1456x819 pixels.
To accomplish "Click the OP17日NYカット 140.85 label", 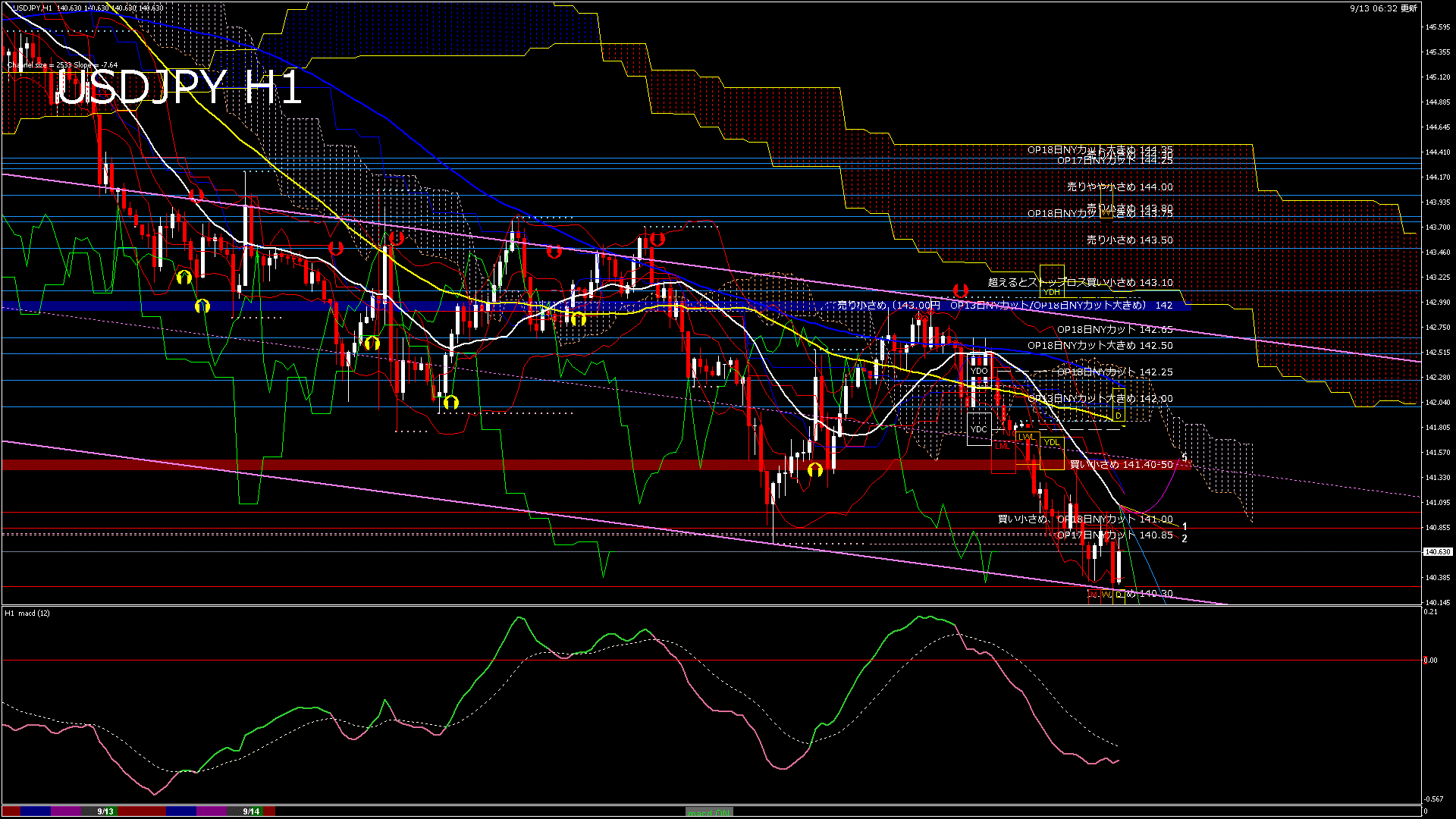I will (1115, 535).
